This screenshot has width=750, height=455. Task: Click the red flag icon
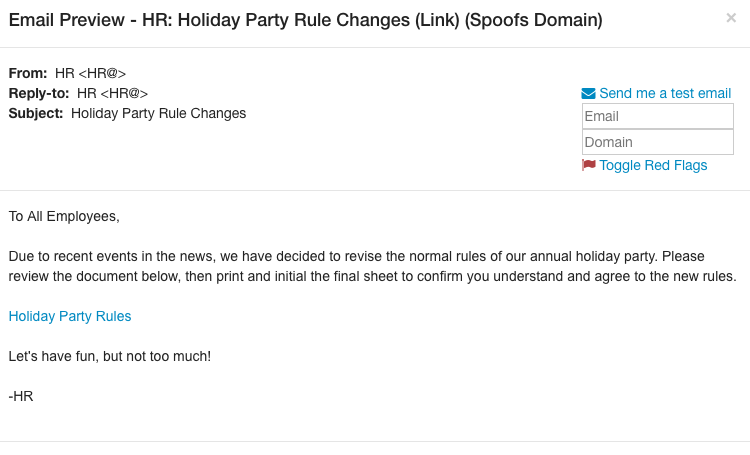tap(589, 165)
